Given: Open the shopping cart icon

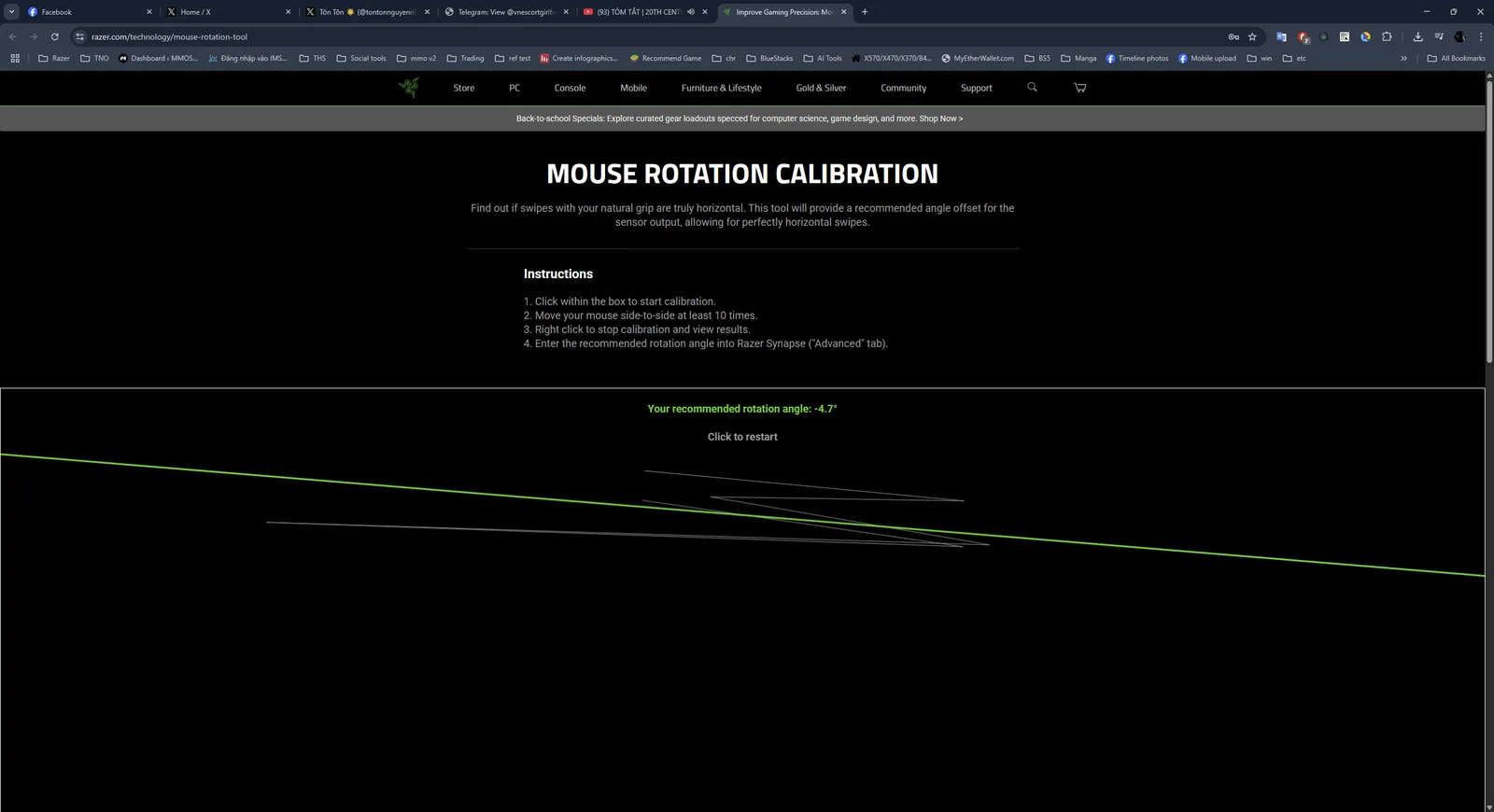Looking at the screenshot, I should click(x=1080, y=88).
